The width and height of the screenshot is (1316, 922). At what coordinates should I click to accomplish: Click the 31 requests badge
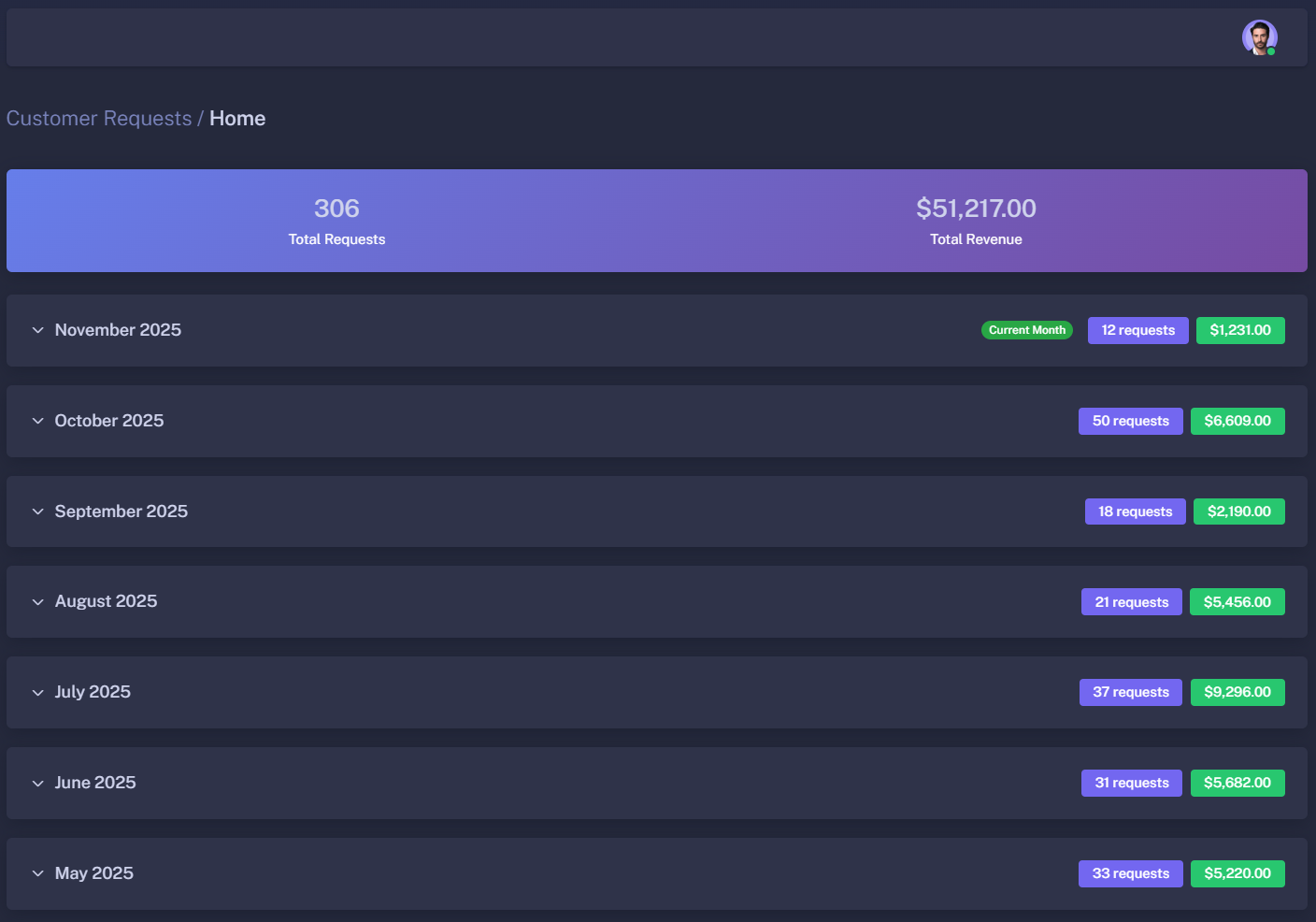coord(1131,783)
